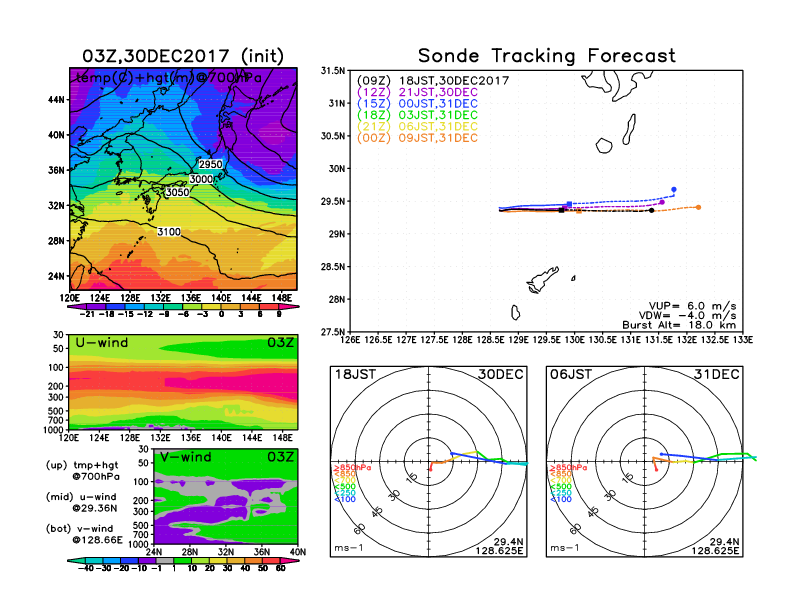Pick the temperature colorbar segment between 6 and 9
This screenshot has width=792, height=612.
pos(270,307)
